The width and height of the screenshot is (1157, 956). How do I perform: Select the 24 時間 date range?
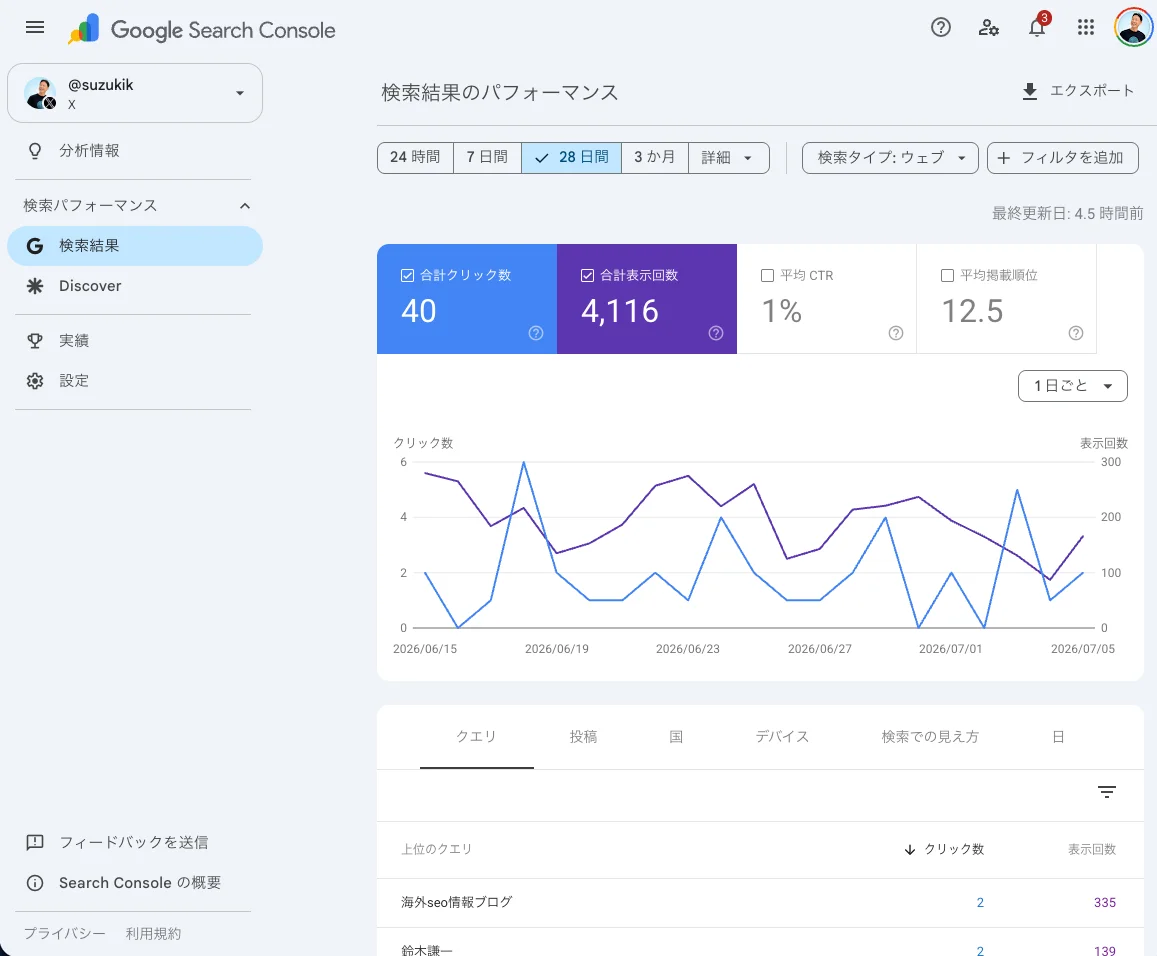(415, 158)
